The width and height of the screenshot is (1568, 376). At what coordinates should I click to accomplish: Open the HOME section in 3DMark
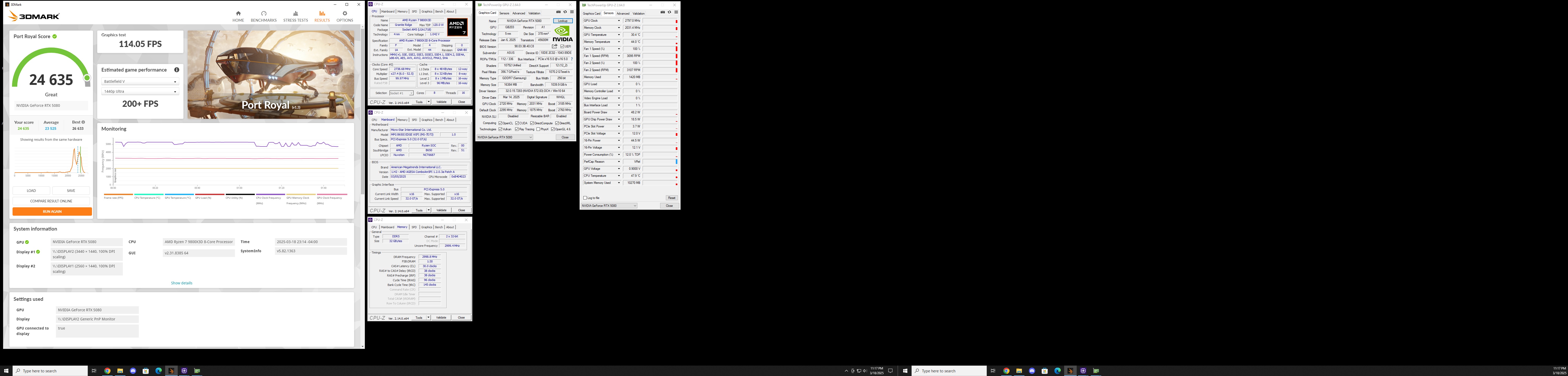click(x=238, y=16)
